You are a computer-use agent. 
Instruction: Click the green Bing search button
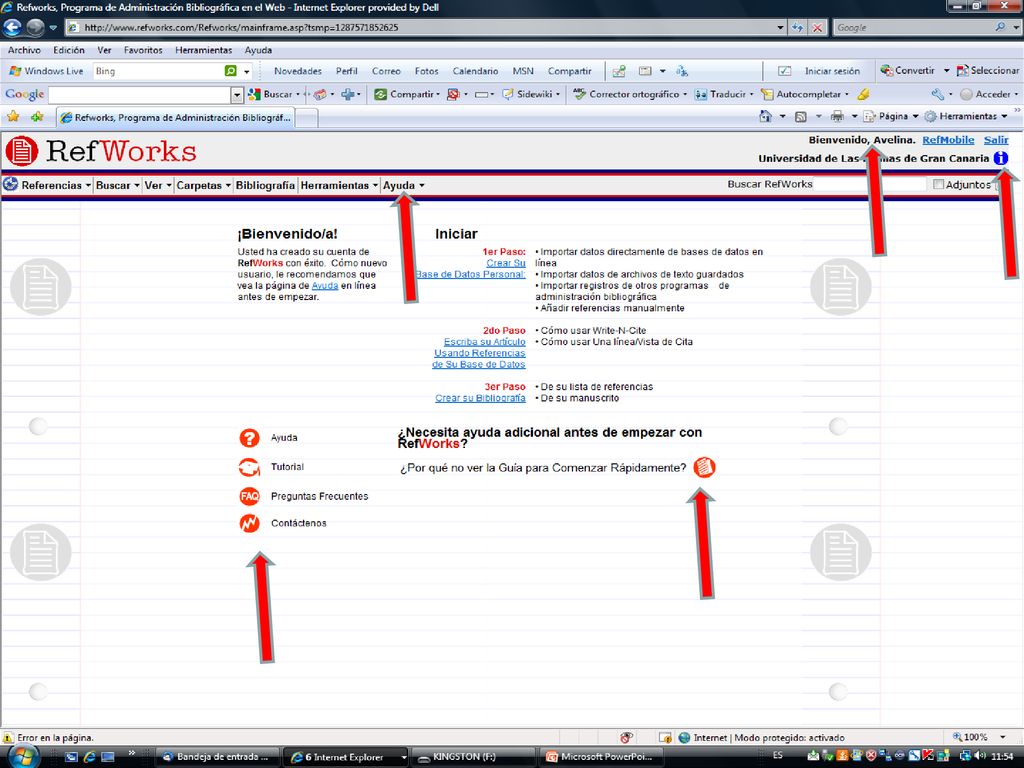coord(231,71)
